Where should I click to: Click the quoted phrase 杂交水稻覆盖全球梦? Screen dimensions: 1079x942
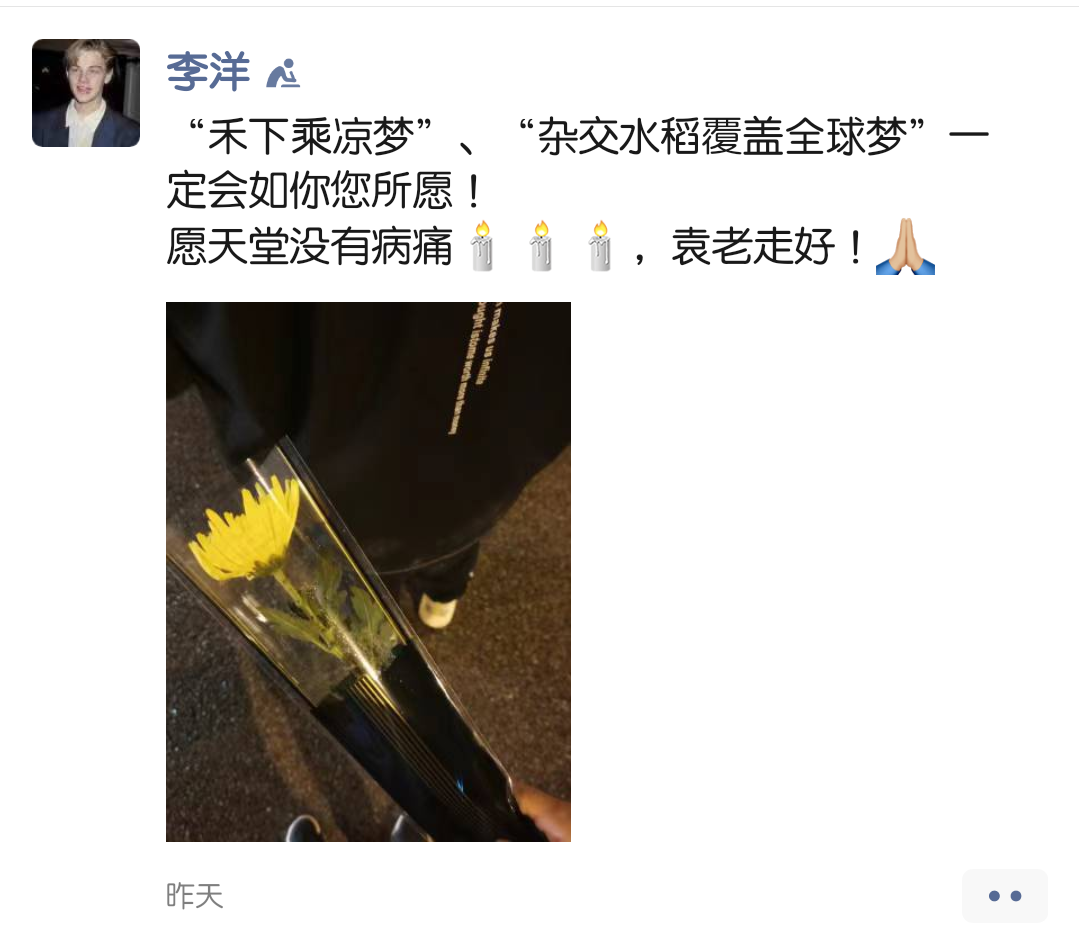coord(722,136)
